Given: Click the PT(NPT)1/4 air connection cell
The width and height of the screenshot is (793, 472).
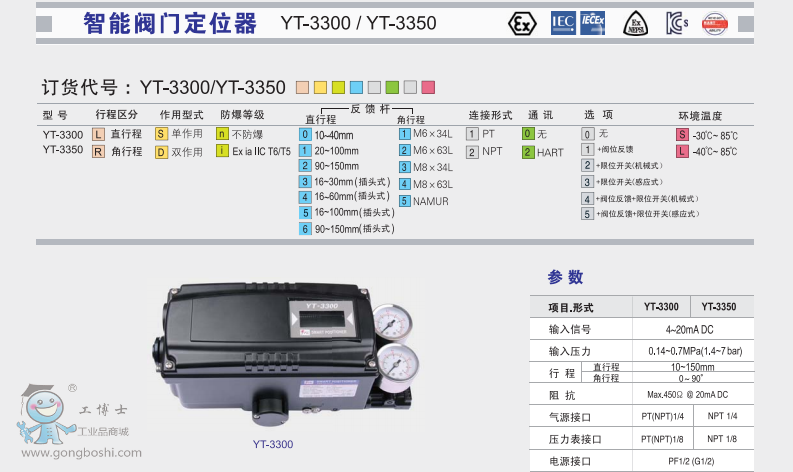Looking at the screenshot, I should (663, 416).
